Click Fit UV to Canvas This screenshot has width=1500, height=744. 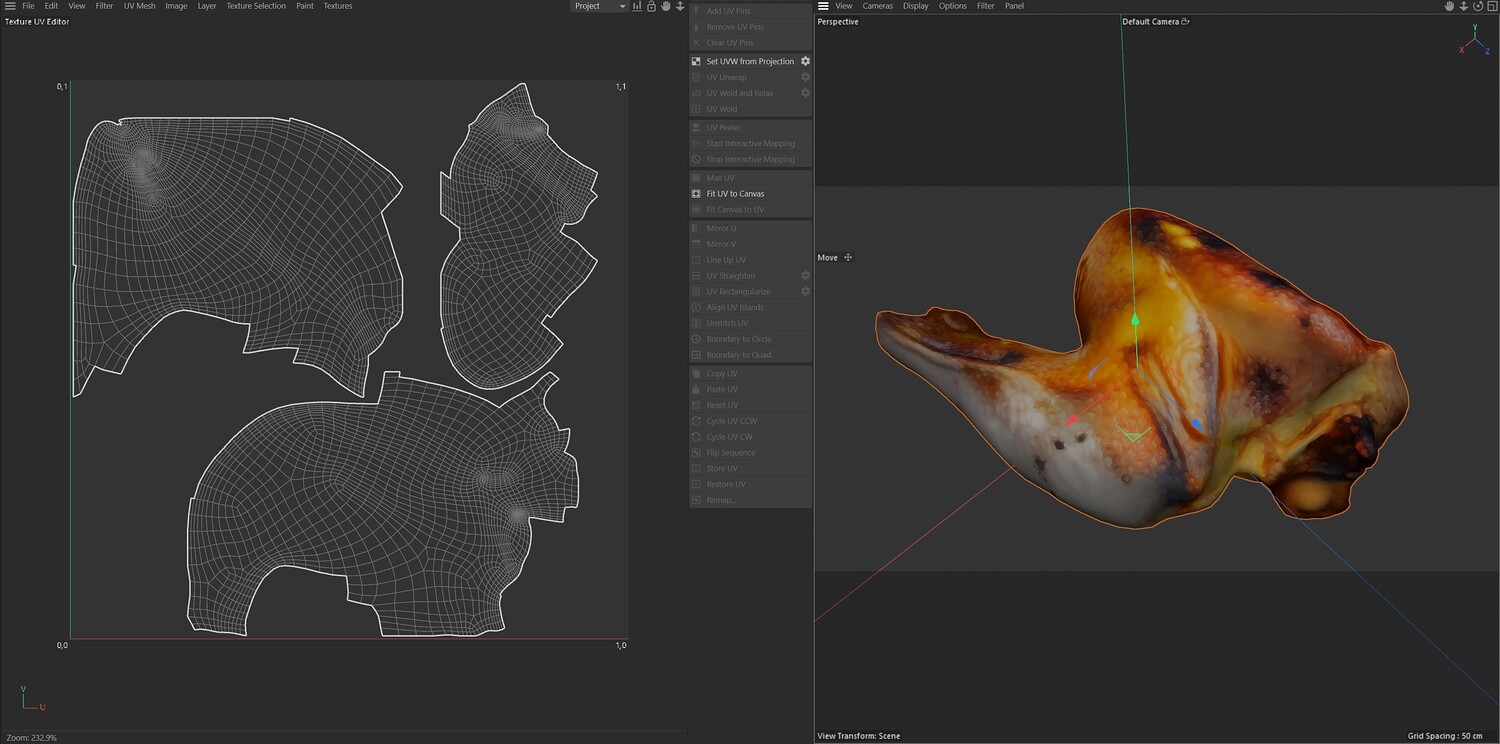tap(735, 193)
